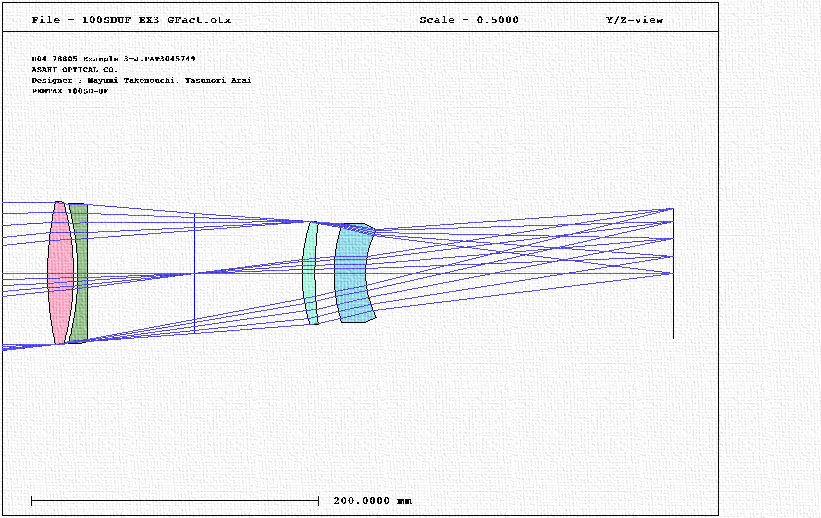This screenshot has height=518, width=821.
Task: Click the '200.0000 mm' scale bar label
Action: click(x=372, y=501)
